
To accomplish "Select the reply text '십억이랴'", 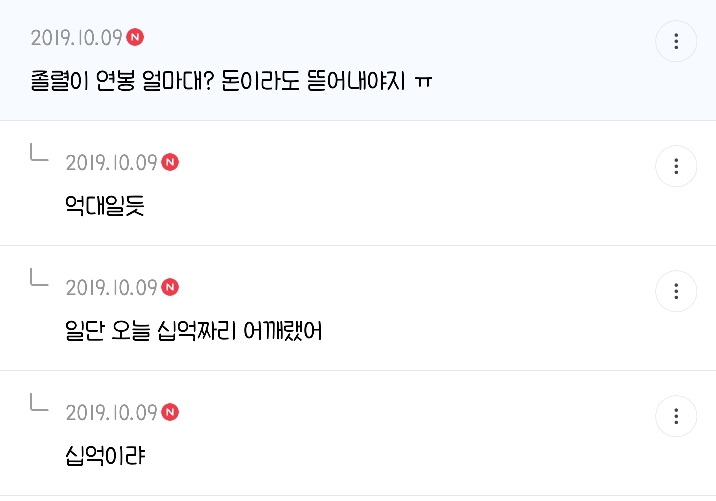I will (x=104, y=455).
